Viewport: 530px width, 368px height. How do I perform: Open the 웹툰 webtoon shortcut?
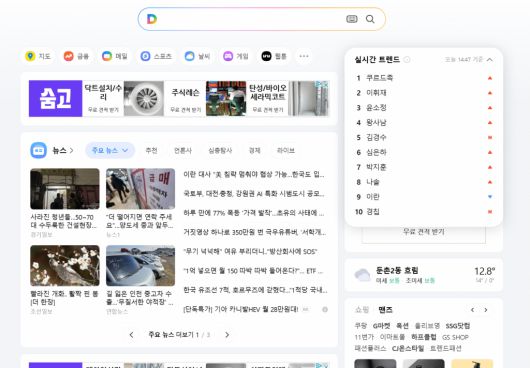[x=274, y=56]
